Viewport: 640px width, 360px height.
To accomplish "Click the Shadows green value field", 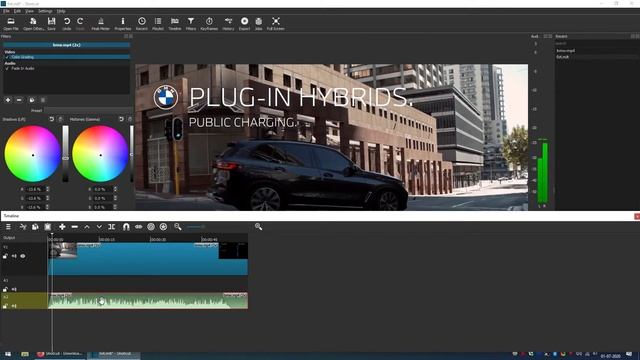I will coord(35,198).
